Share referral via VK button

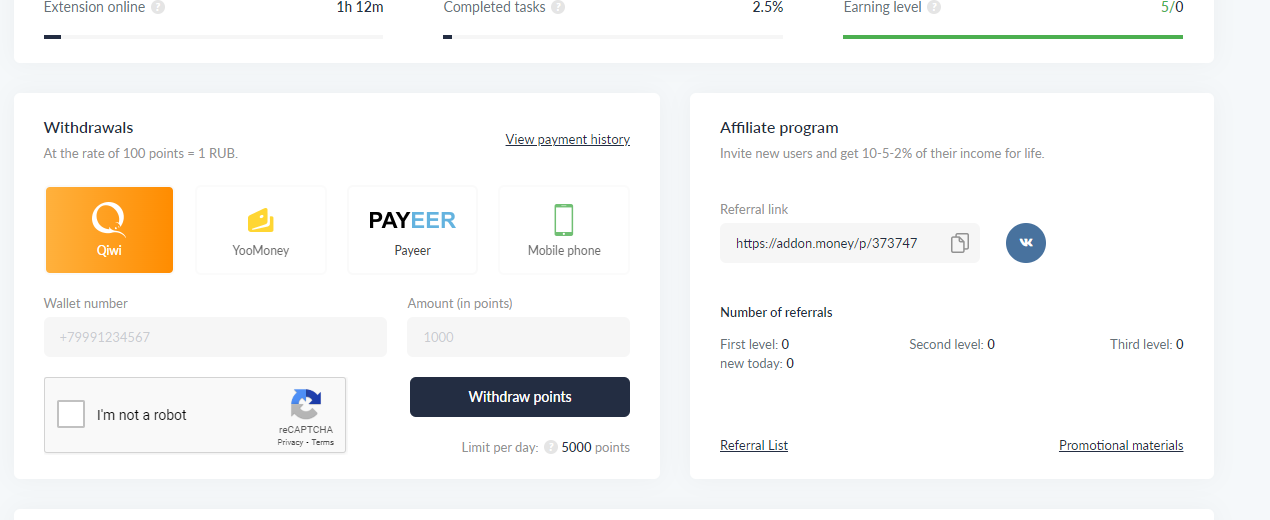click(x=1025, y=243)
